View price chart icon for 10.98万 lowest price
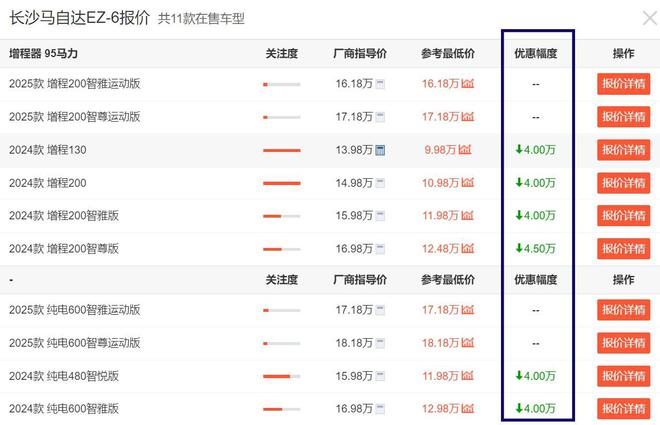 467,183
